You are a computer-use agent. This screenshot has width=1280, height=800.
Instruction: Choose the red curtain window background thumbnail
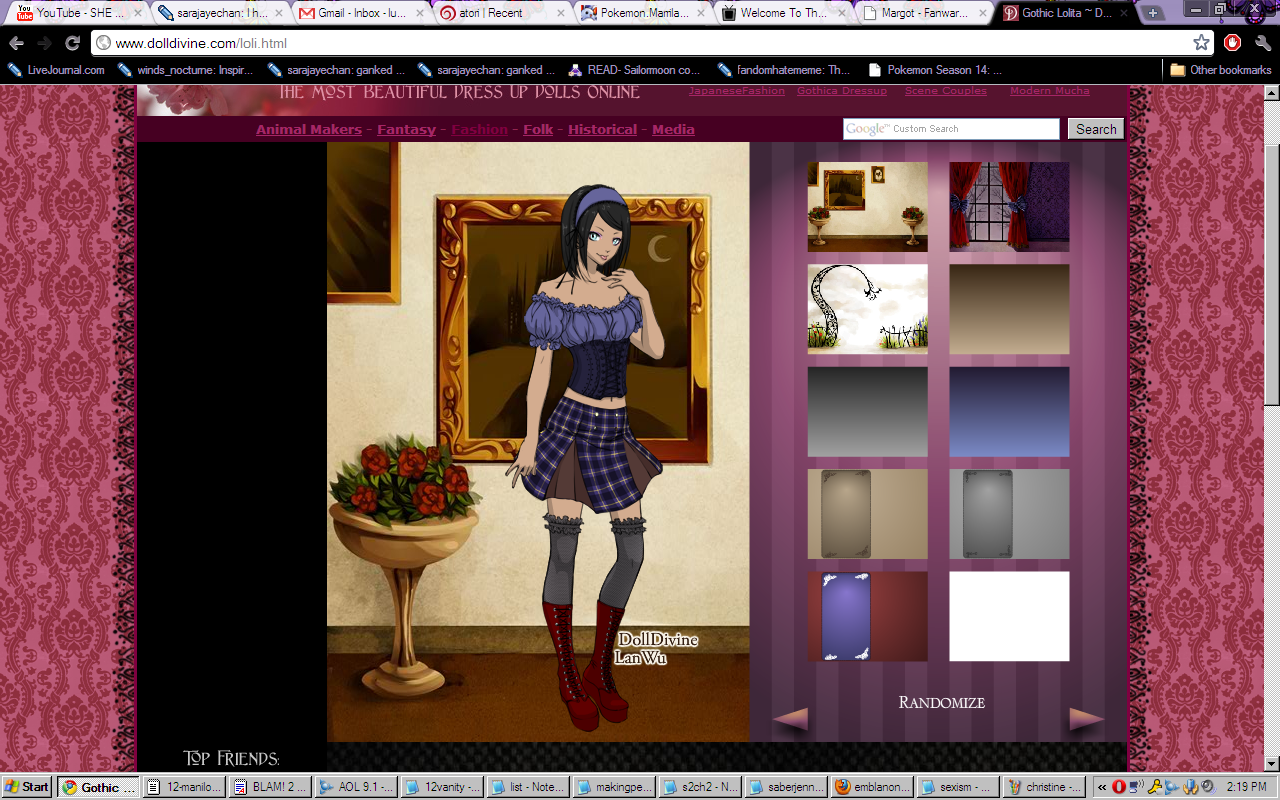click(x=1009, y=207)
